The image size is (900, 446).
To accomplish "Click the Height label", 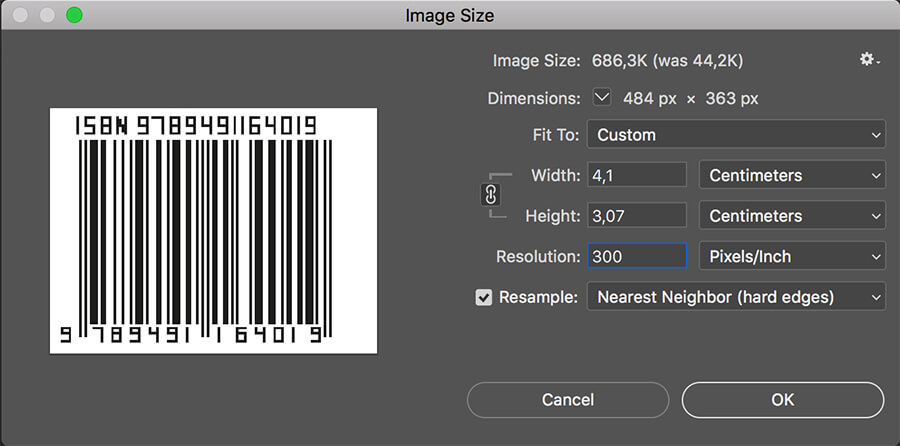I will tap(553, 216).
